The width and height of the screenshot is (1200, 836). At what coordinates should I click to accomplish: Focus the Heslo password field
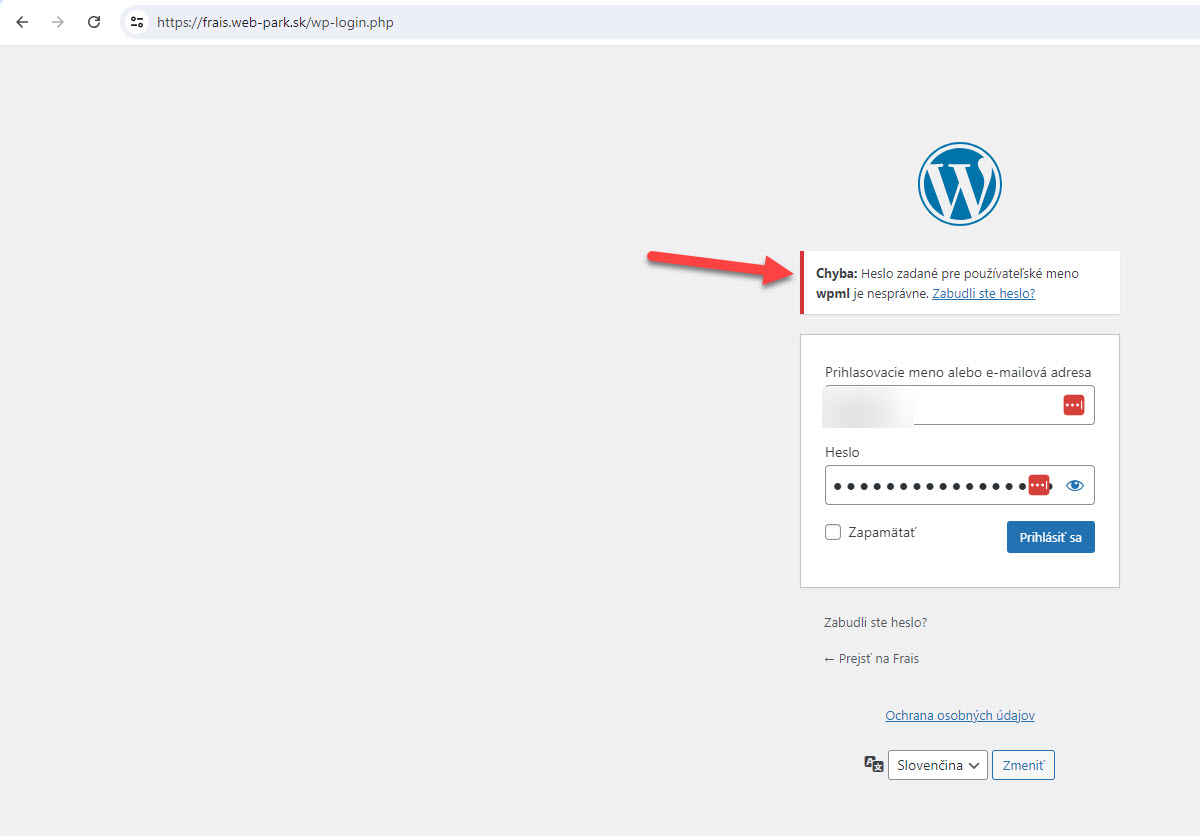click(x=960, y=485)
